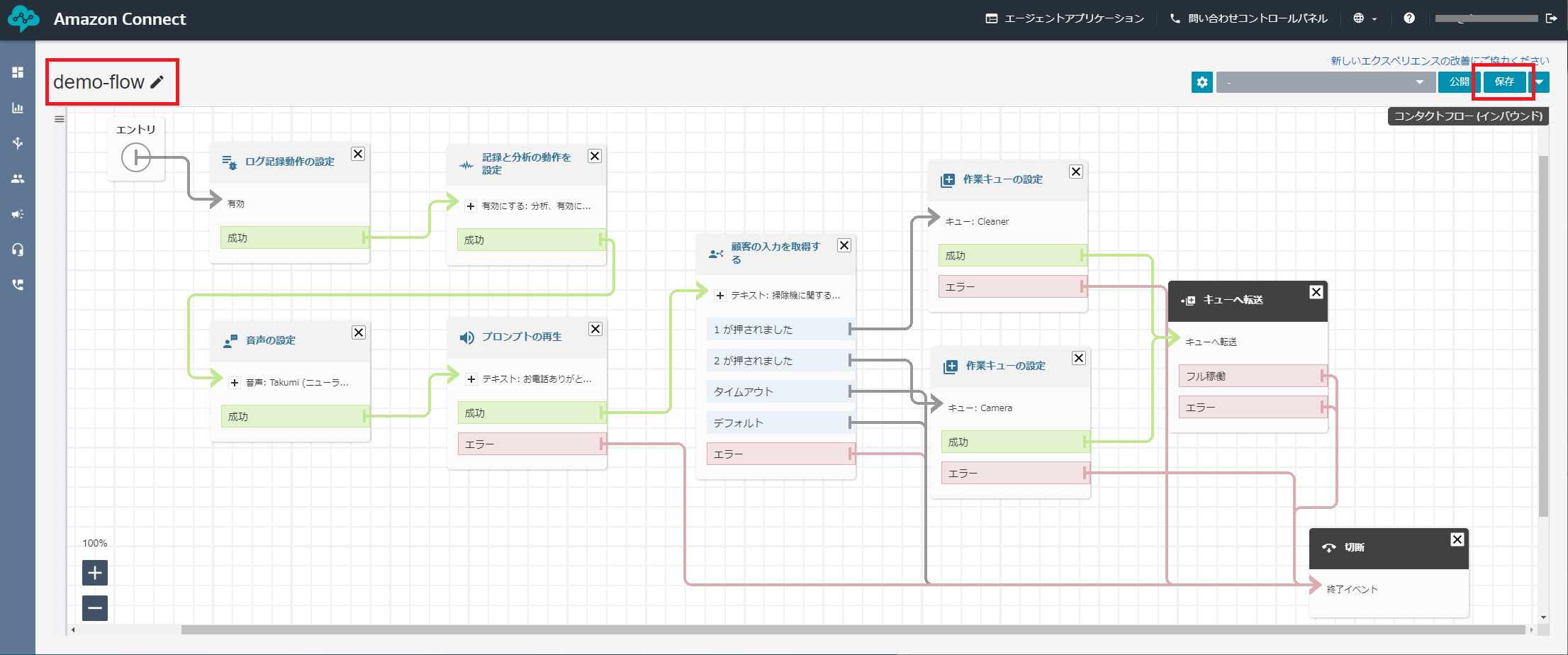The width and height of the screenshot is (1568, 655).
Task: Open エージェントアプリケーション link
Action: (1065, 18)
